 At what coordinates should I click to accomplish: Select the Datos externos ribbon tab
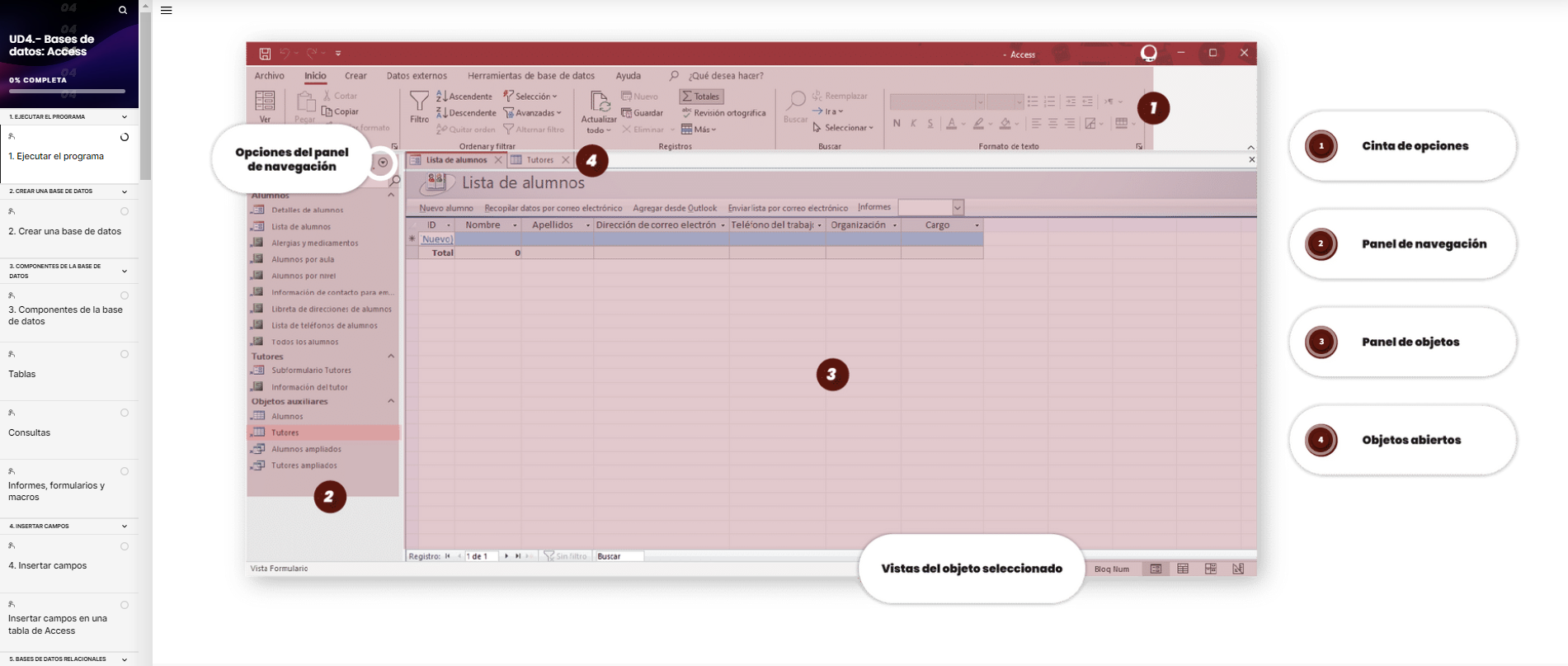click(417, 76)
